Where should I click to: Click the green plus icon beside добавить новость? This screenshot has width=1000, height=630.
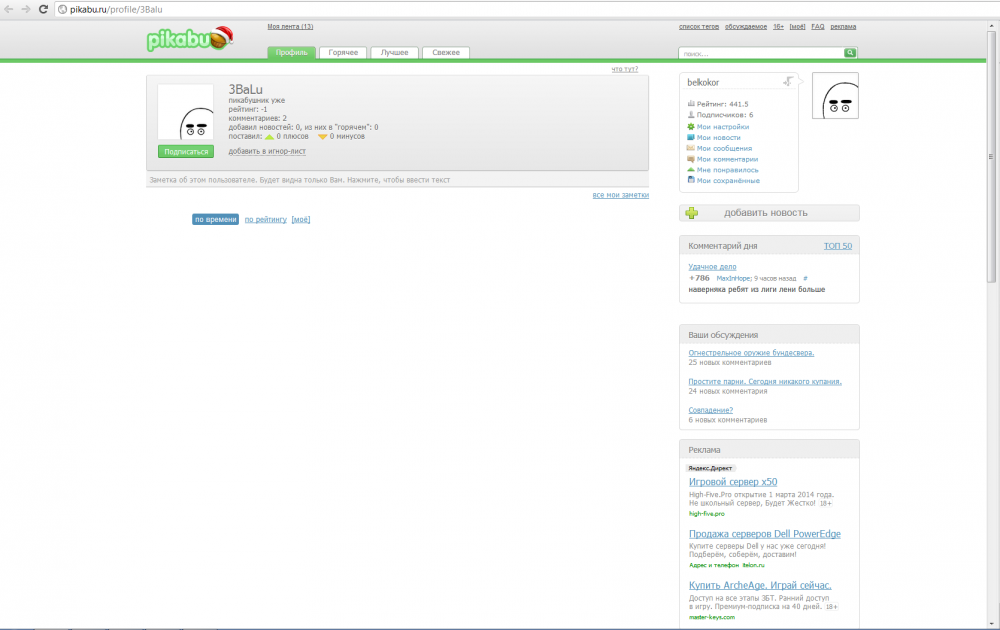click(692, 212)
